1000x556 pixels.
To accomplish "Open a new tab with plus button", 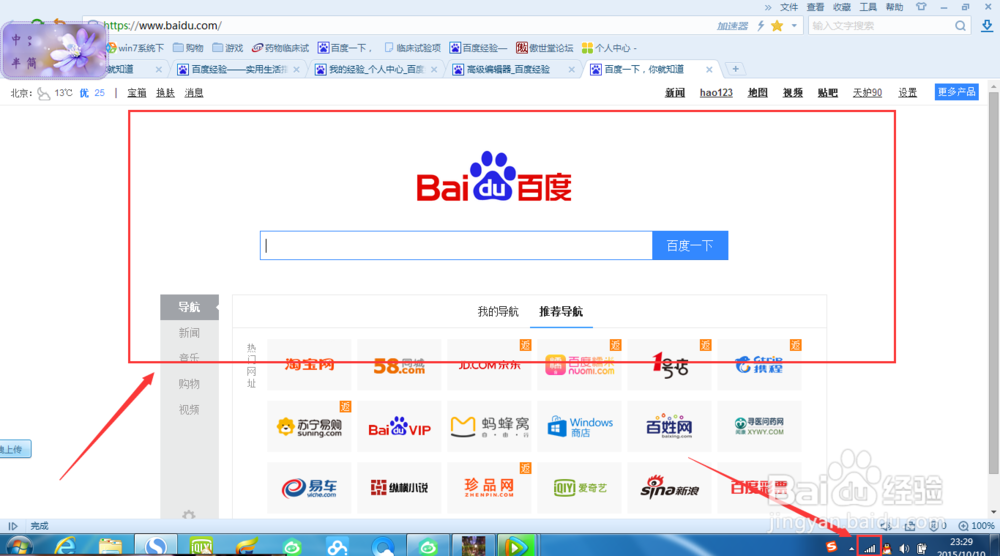I will click(x=735, y=69).
